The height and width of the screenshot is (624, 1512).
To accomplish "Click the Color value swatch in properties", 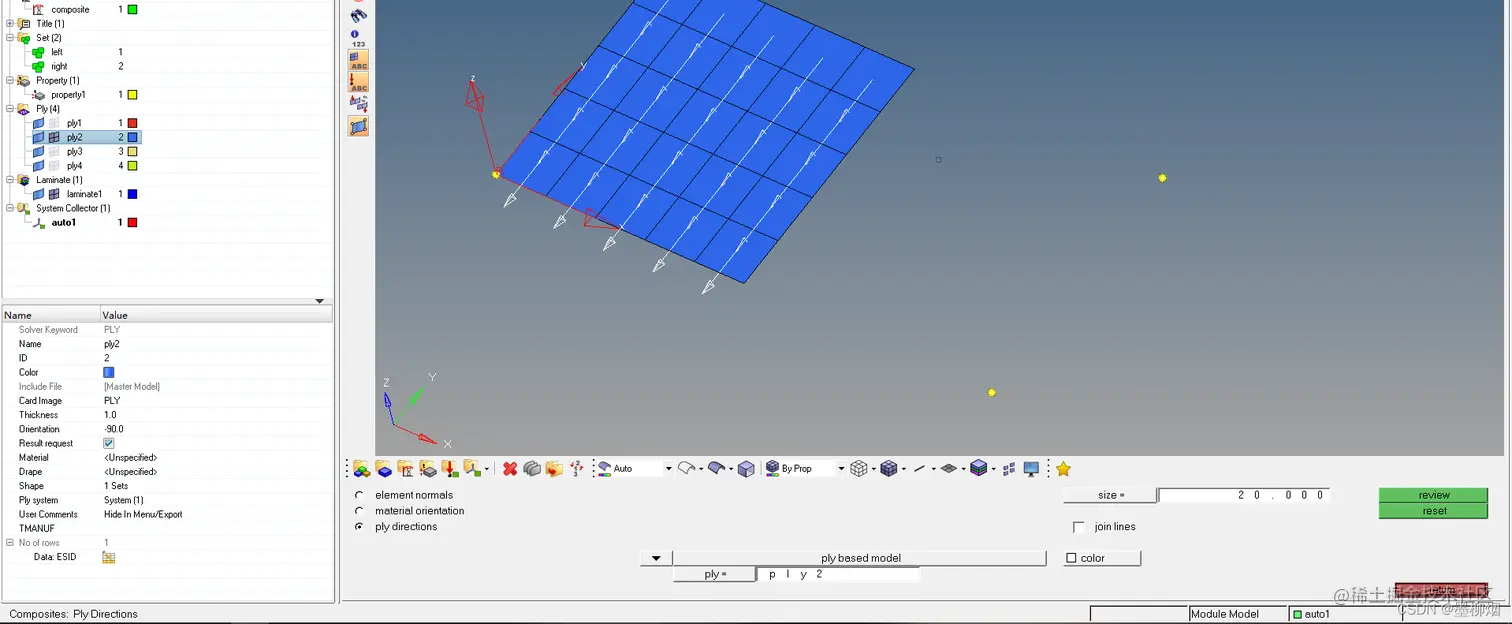I will coord(109,372).
